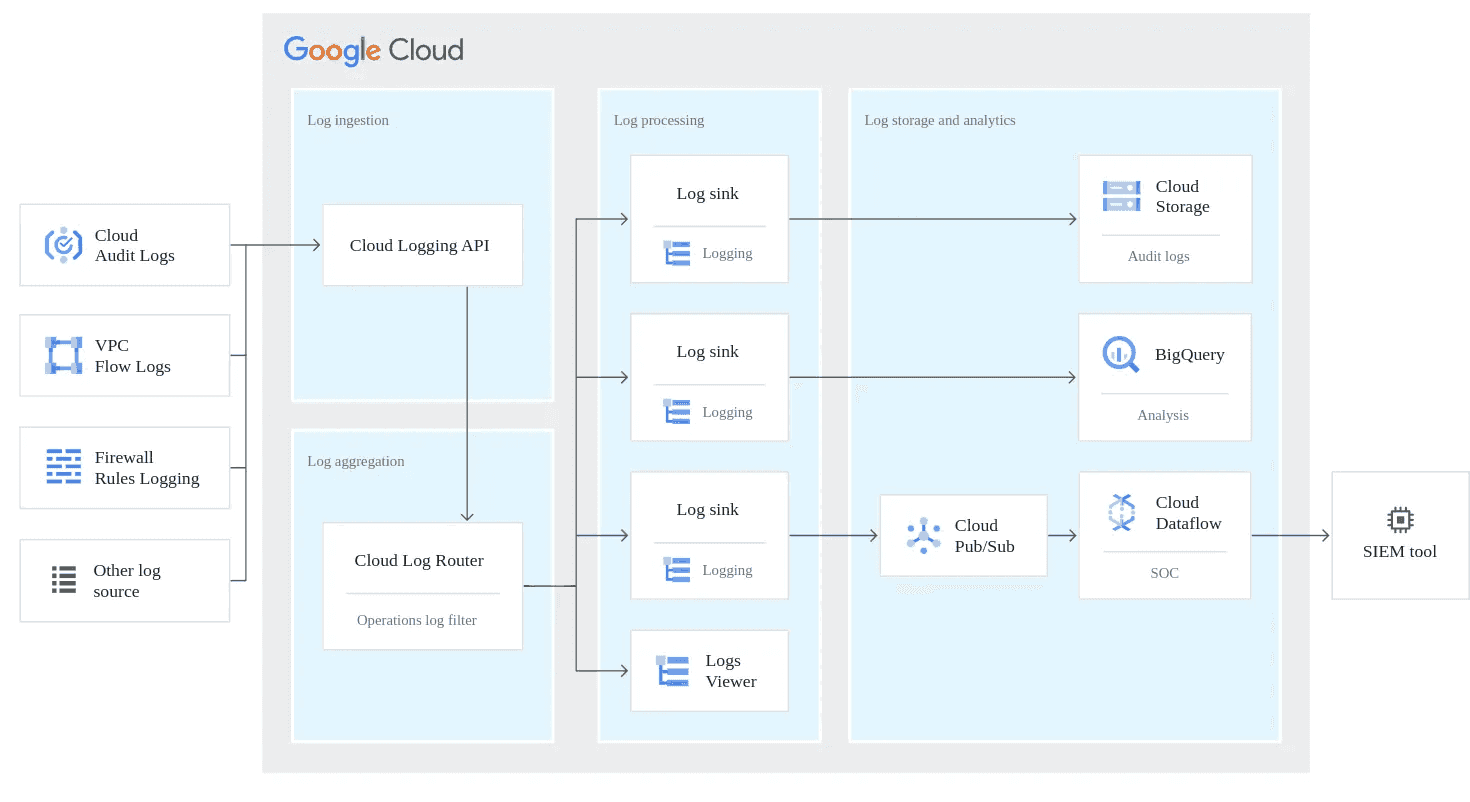The image size is (1470, 802).
Task: Select the Cloud Logging API box
Action: tap(422, 245)
